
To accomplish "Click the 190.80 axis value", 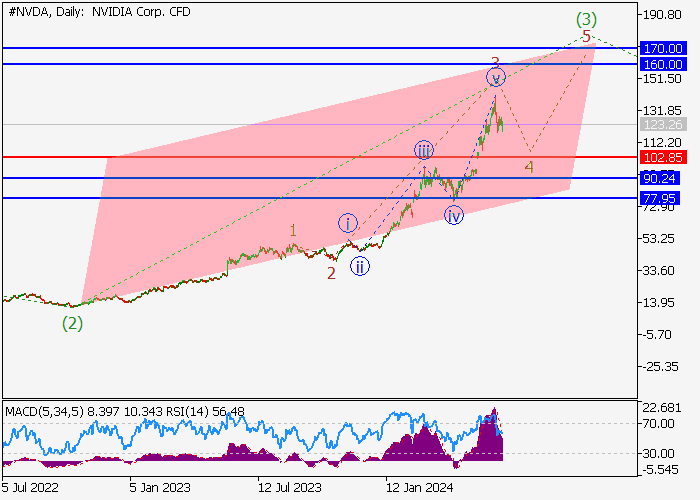I will (x=662, y=15).
